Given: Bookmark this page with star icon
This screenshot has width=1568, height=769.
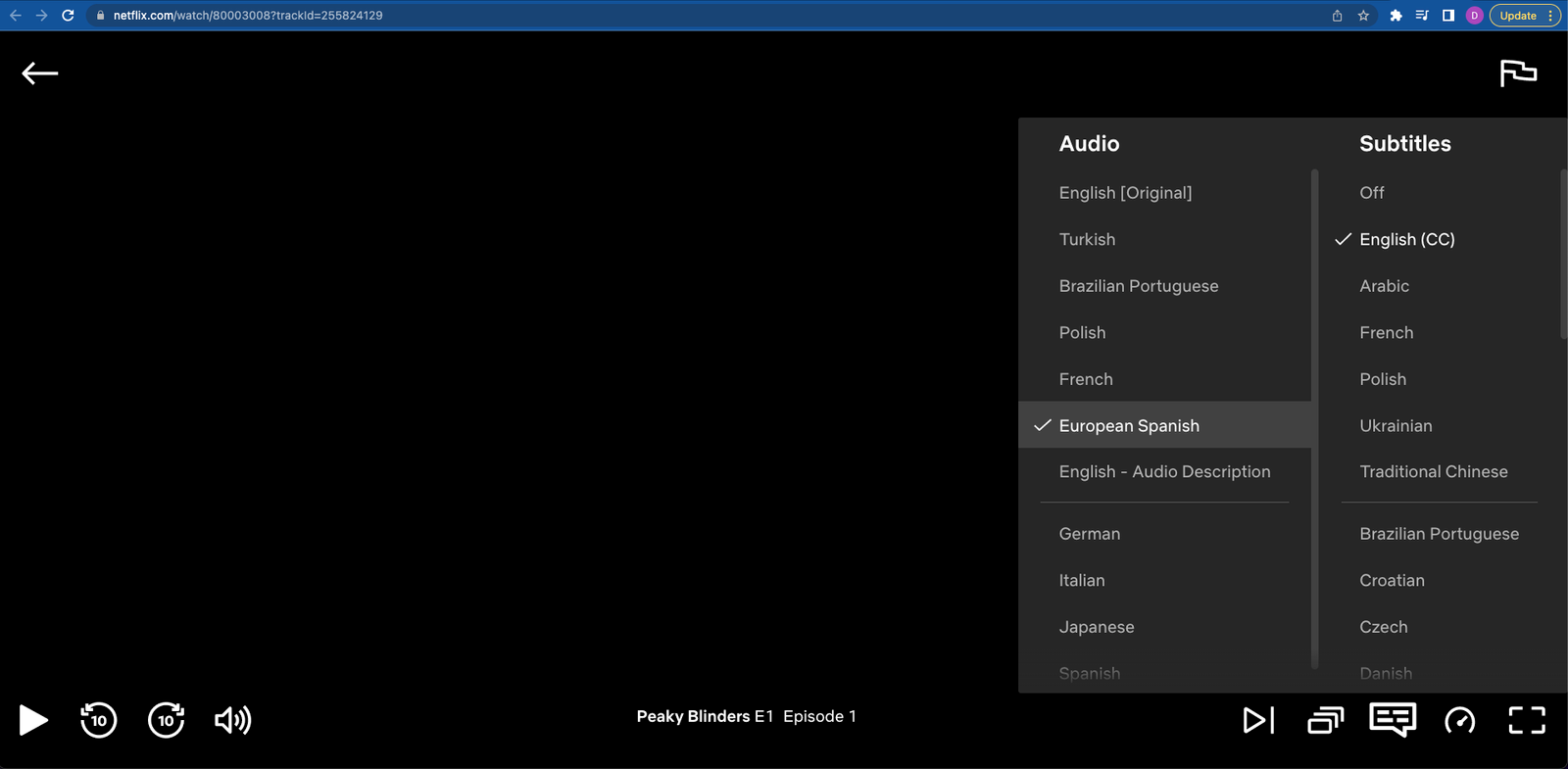Looking at the screenshot, I should [x=1363, y=16].
